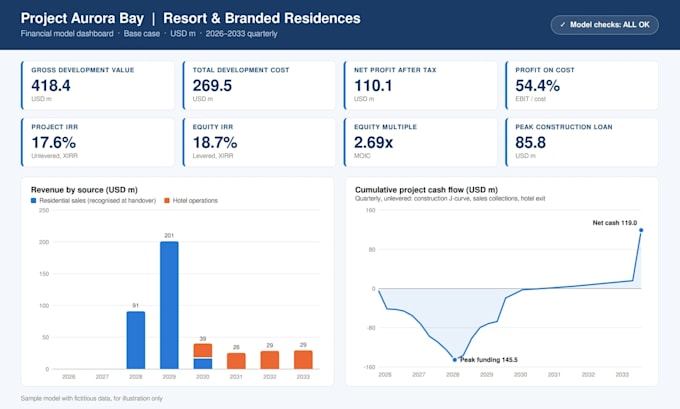
Task: Click the 2033 hotel operations bar
Action: tap(303, 360)
